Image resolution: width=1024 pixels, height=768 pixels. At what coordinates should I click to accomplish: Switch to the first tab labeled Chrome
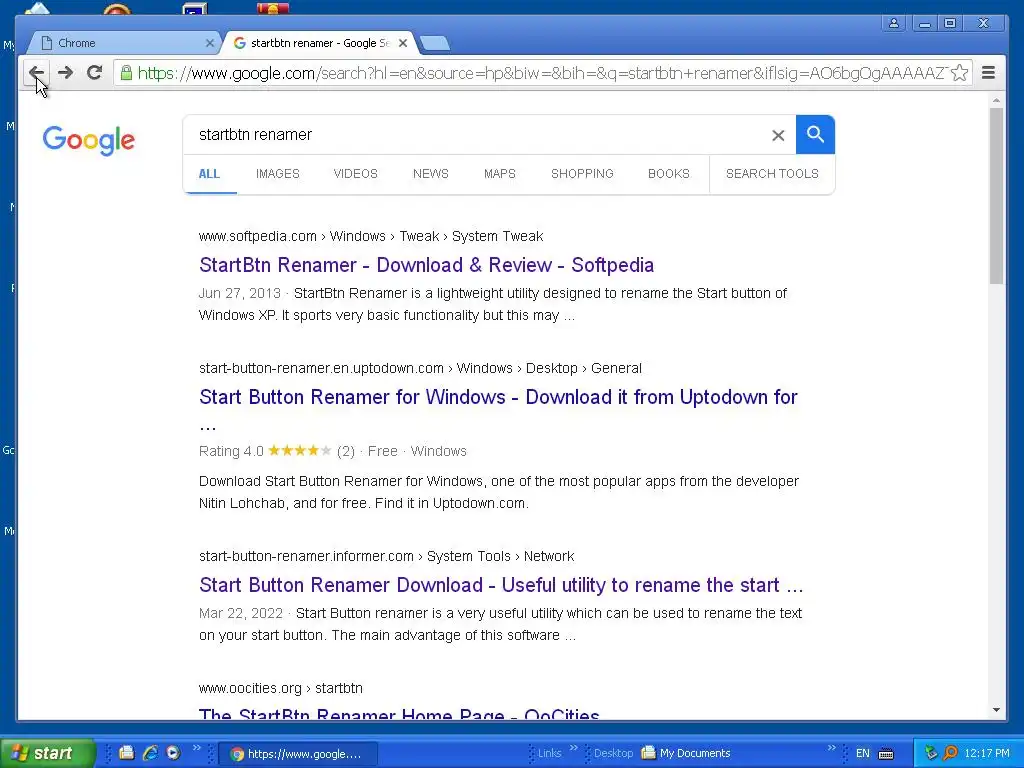[124, 43]
